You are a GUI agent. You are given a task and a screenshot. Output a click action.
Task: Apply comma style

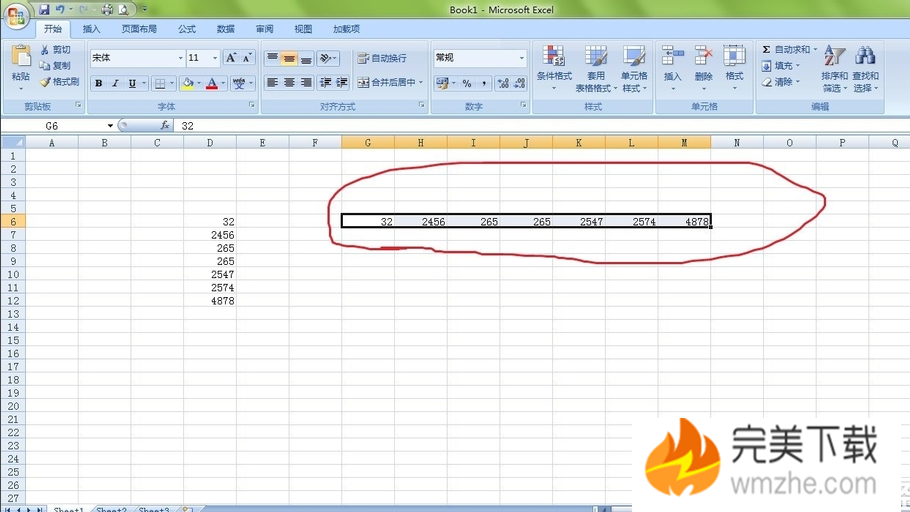point(483,84)
